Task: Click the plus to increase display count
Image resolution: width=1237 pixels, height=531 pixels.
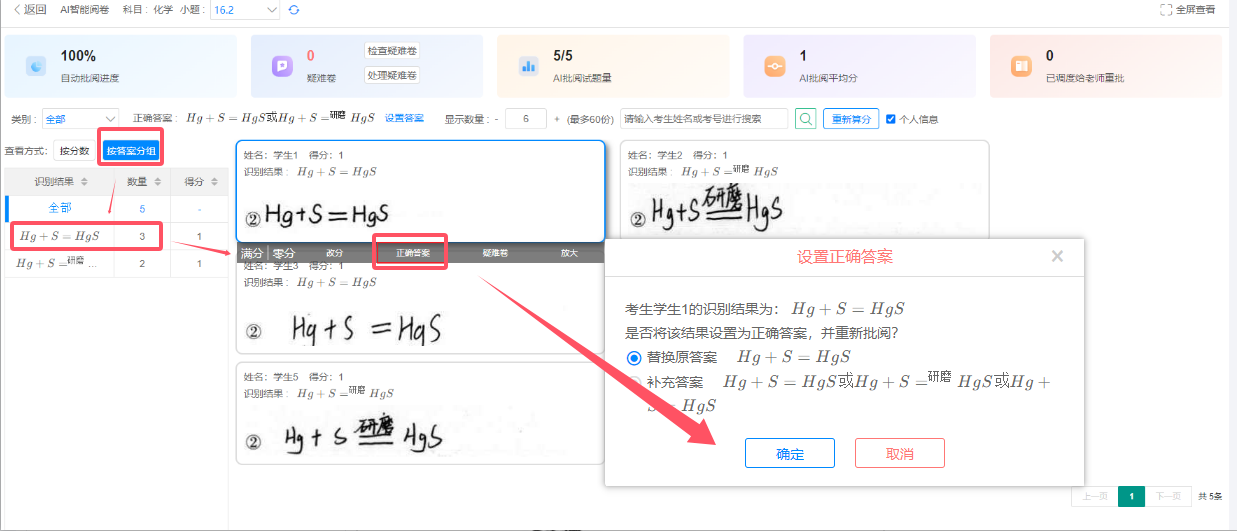Action: pyautogui.click(x=556, y=119)
